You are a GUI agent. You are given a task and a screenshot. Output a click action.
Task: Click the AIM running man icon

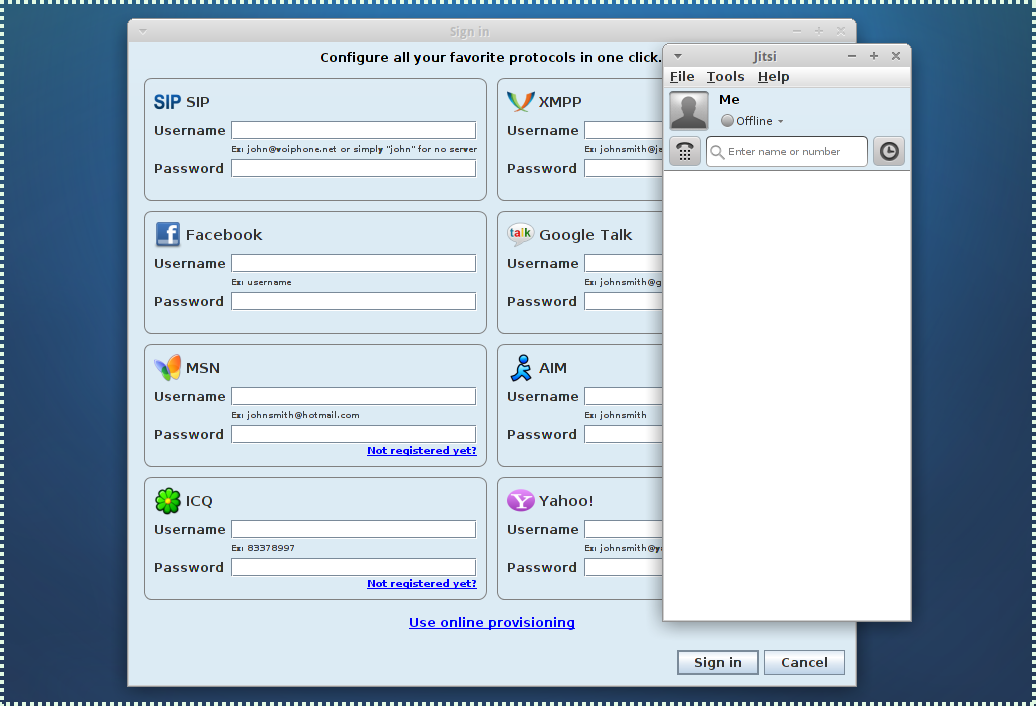click(521, 368)
